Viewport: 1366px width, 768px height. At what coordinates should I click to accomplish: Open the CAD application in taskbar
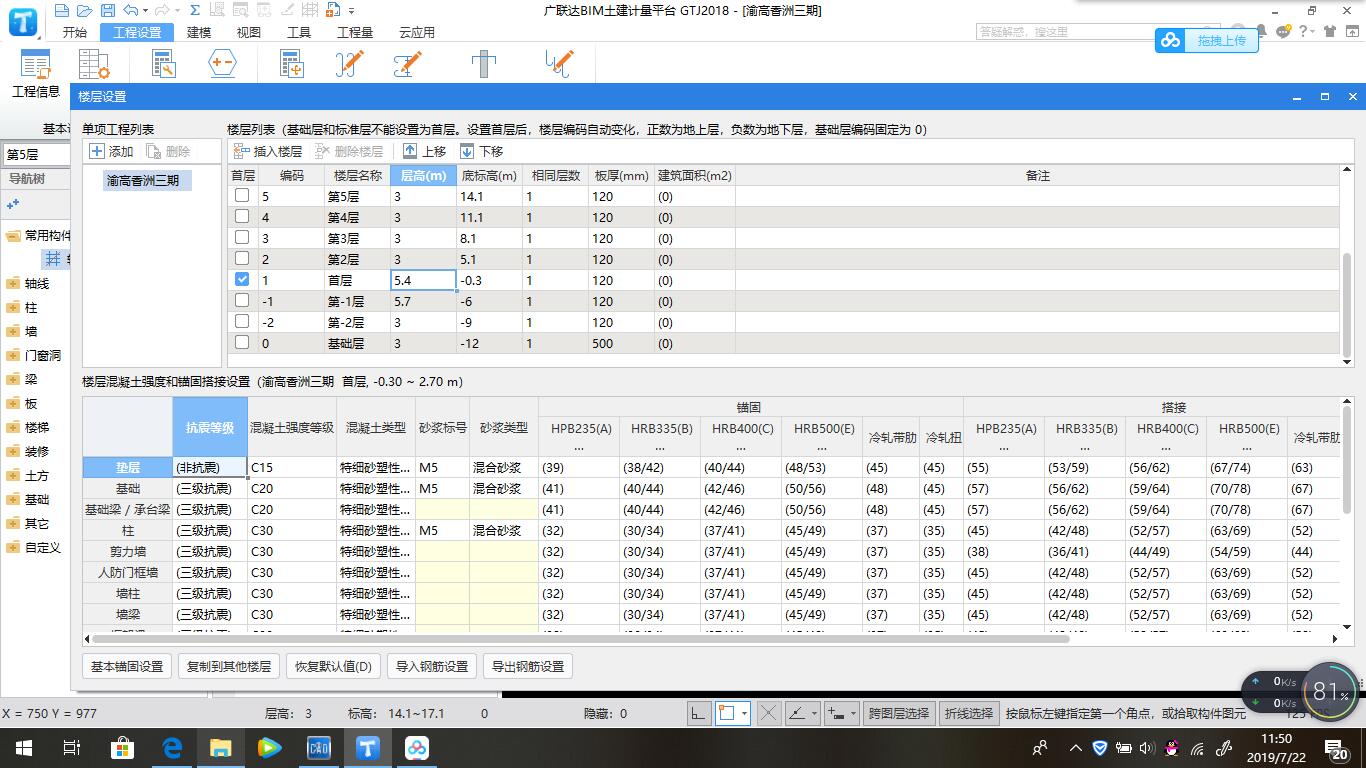coord(319,747)
